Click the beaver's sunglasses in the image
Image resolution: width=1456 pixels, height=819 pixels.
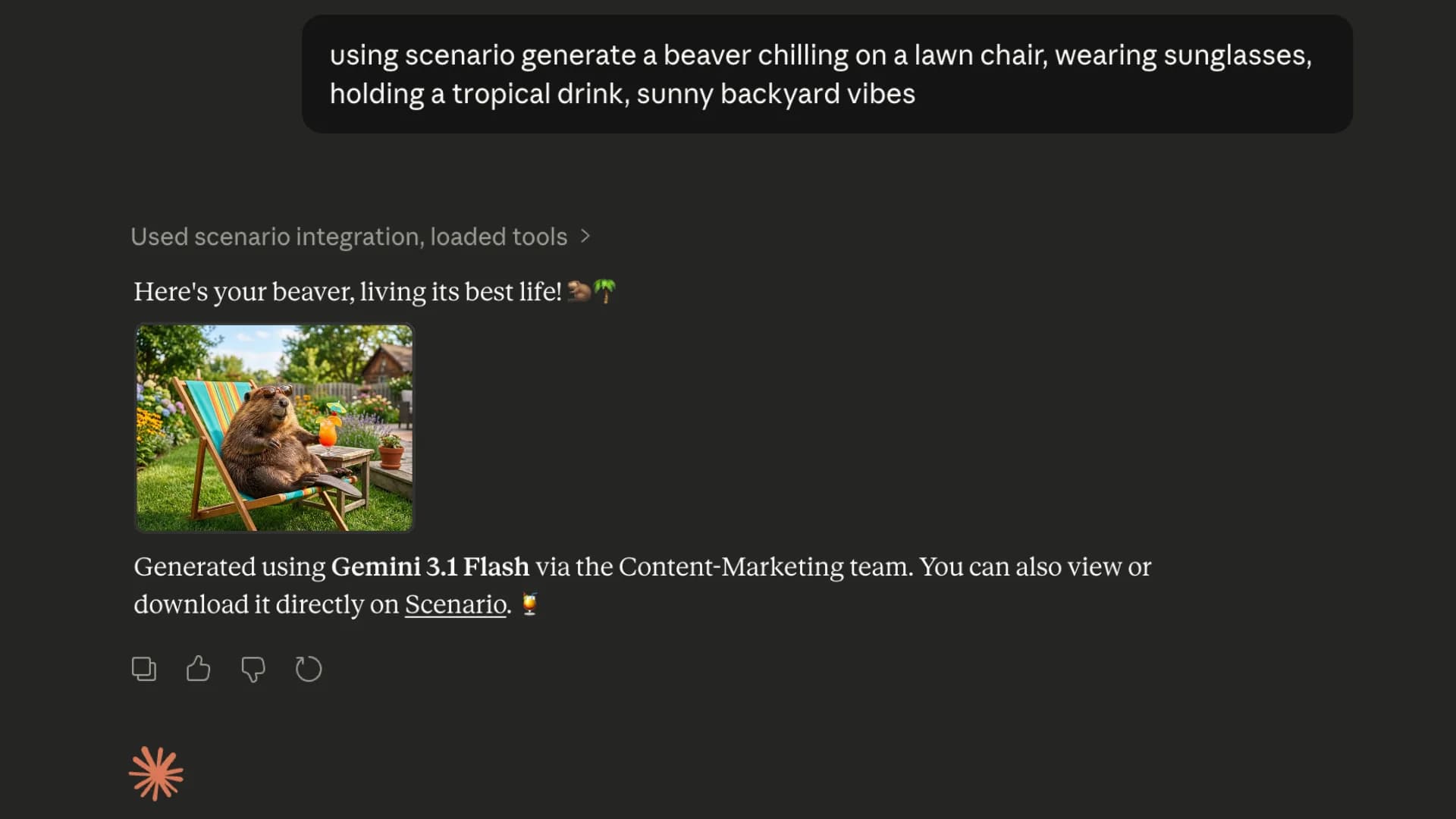(x=278, y=391)
